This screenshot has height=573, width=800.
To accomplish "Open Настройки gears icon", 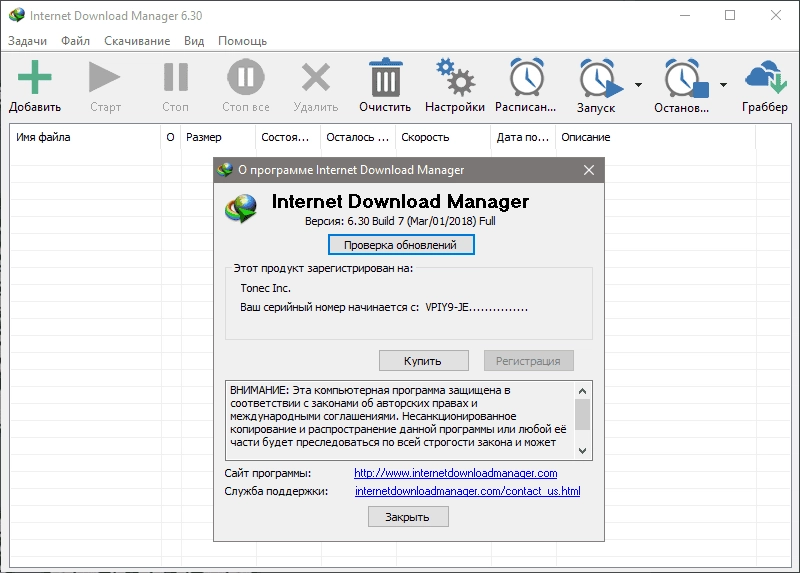I will (x=455, y=77).
